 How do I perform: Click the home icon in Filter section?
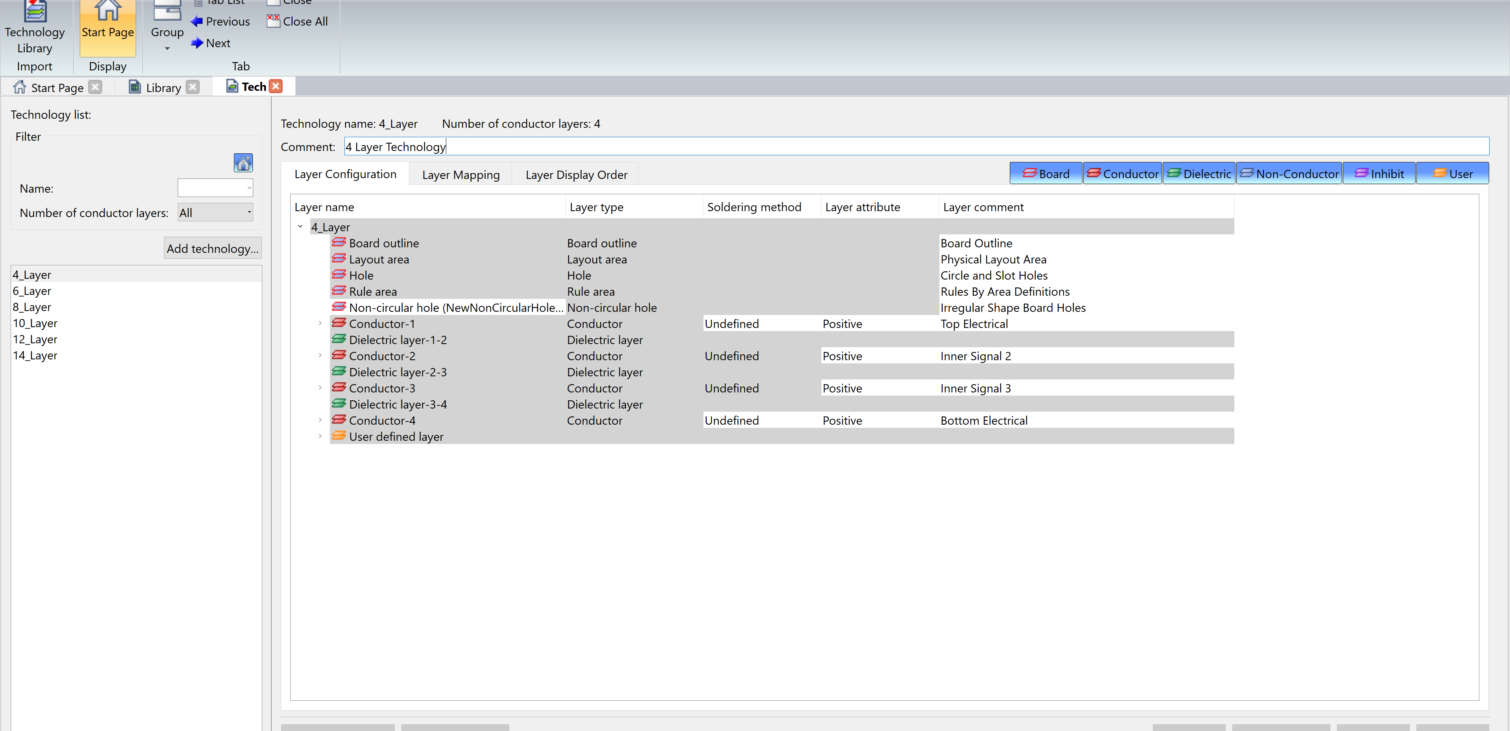243,163
